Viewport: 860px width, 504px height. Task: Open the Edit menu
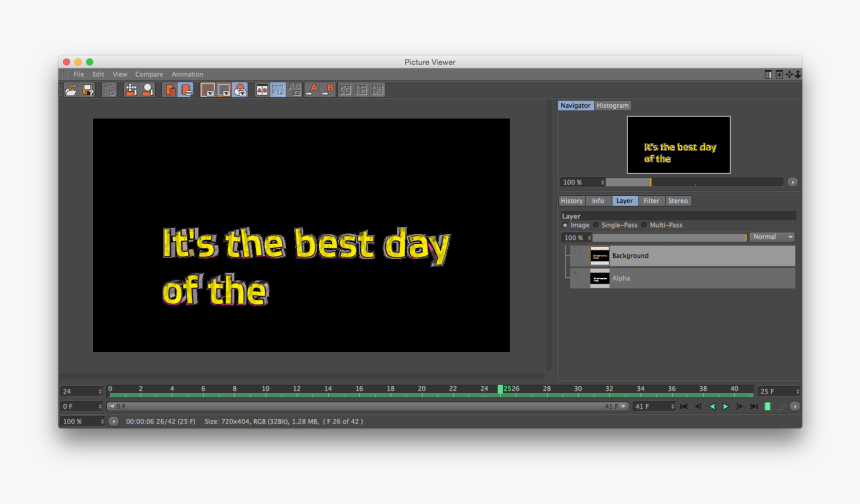tap(98, 75)
